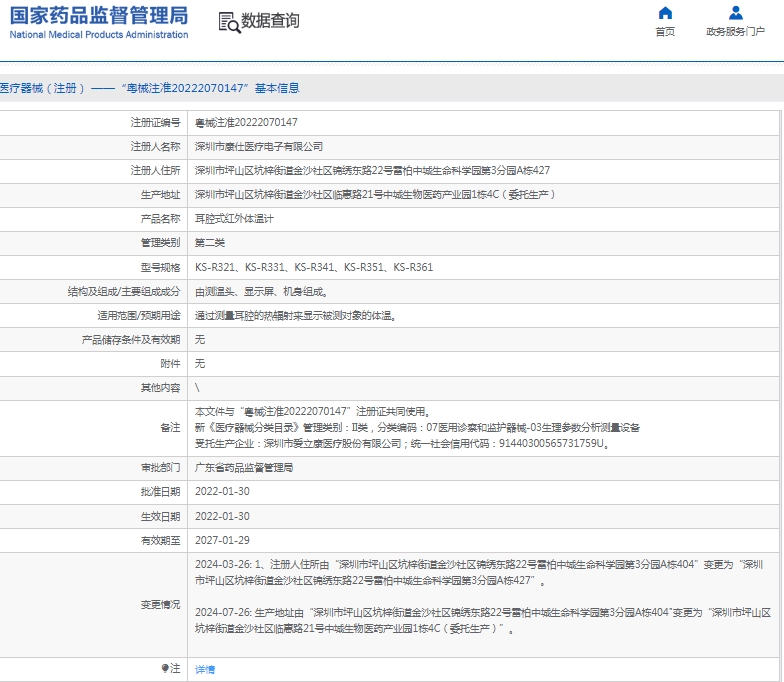The height and width of the screenshot is (682, 784).
Task: Select 无 in the 附件 row
Action: tap(200, 364)
